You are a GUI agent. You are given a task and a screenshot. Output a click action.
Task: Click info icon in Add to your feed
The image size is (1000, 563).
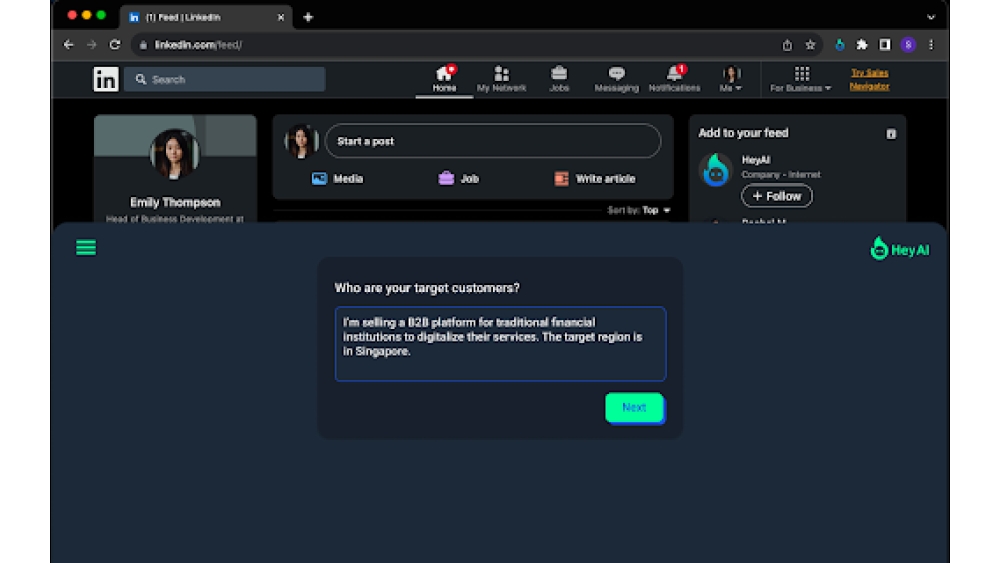click(891, 134)
